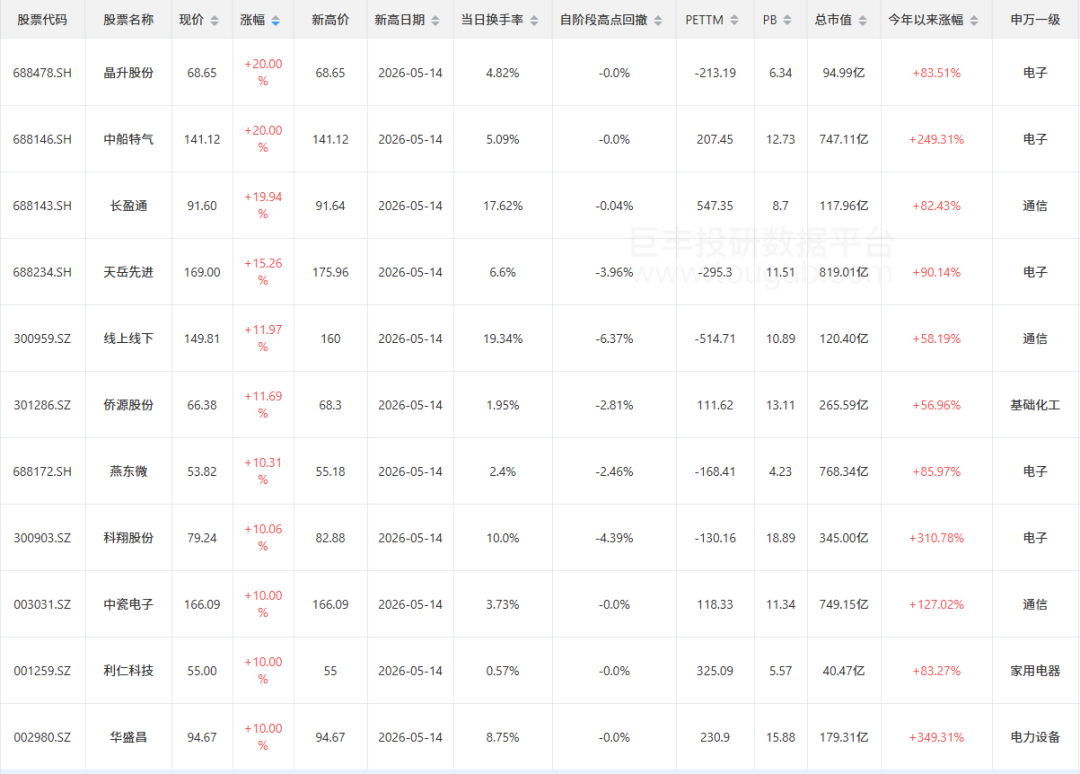Click the current price 53.82
This screenshot has height=774, width=1080.
click(x=202, y=472)
